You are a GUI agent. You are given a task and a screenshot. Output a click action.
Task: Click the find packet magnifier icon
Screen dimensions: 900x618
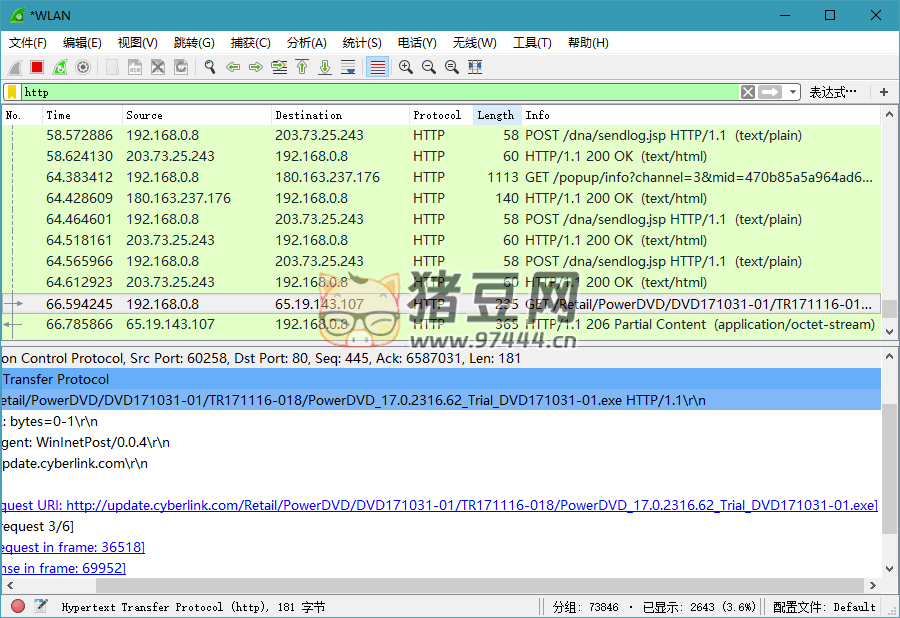click(210, 67)
